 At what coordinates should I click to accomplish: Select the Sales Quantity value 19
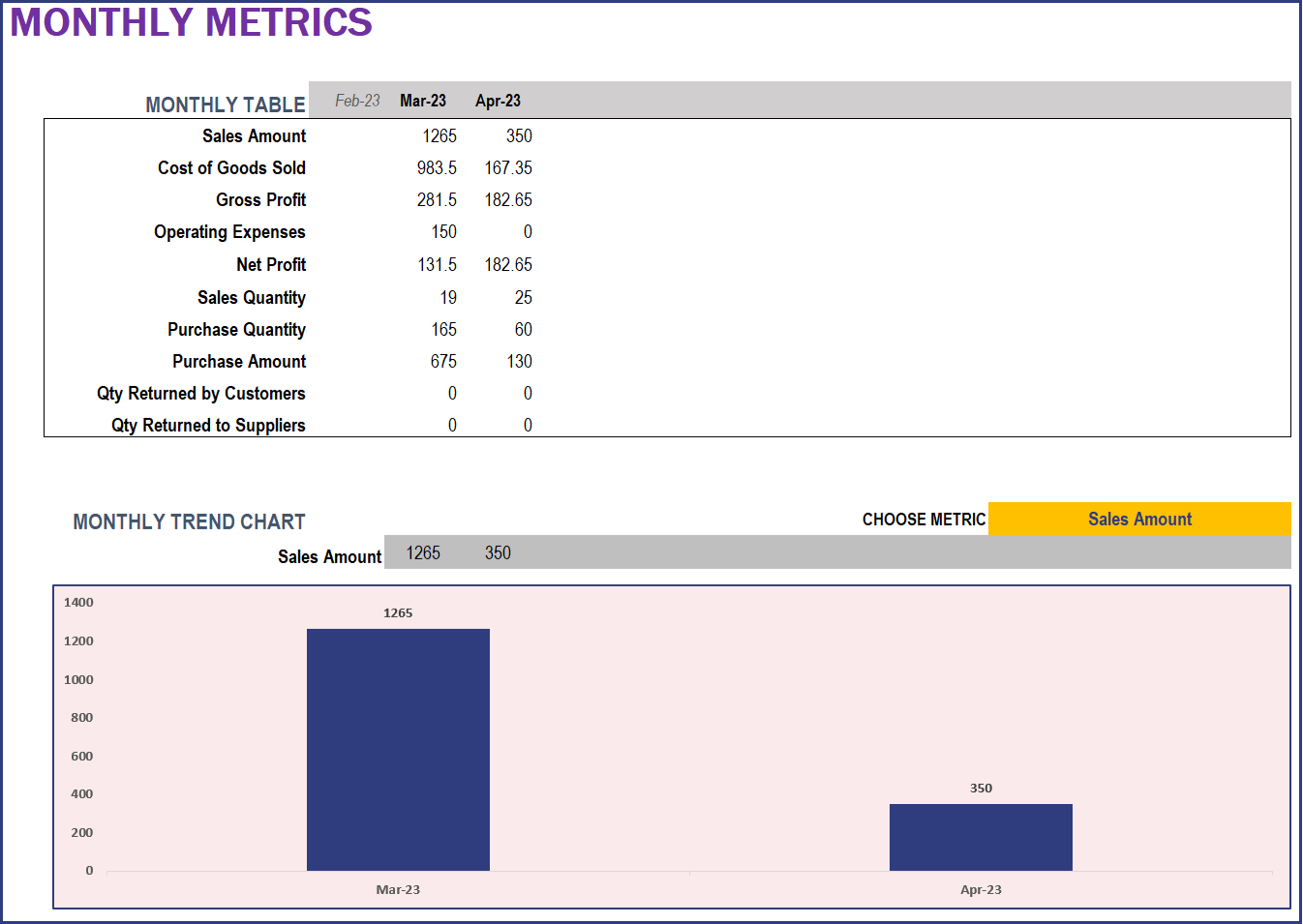point(451,297)
